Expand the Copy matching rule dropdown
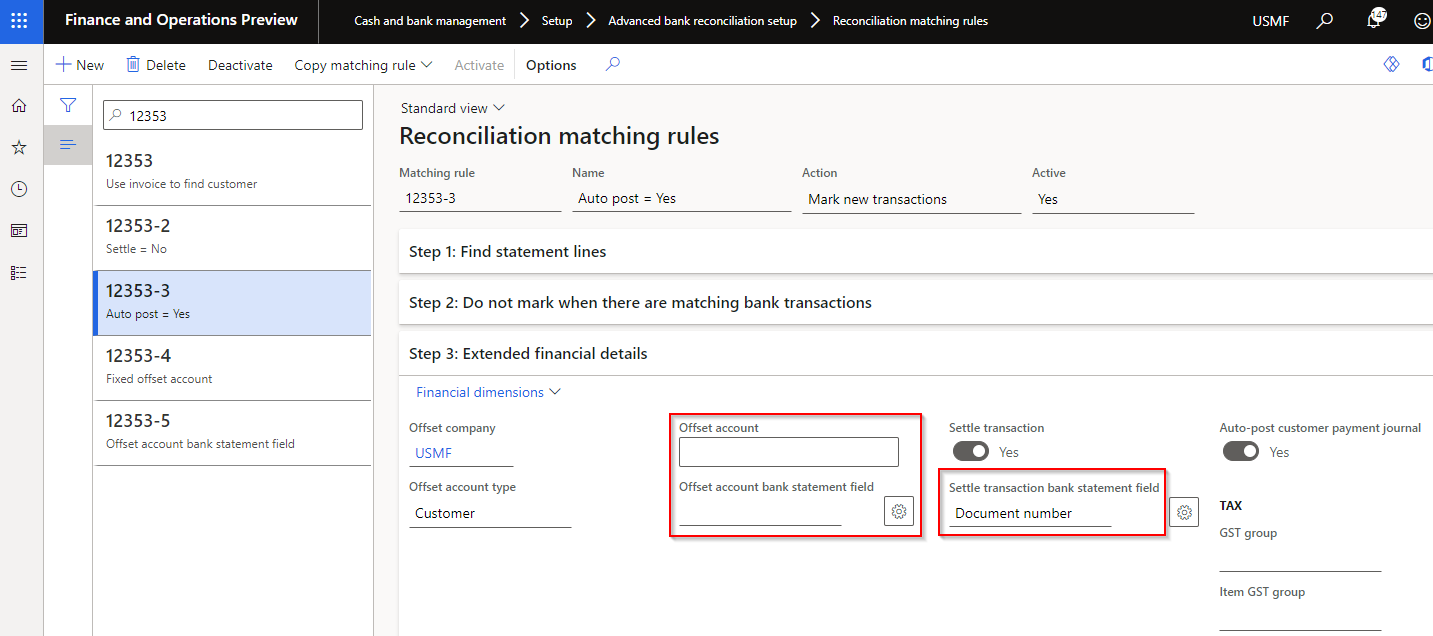This screenshot has width=1433, height=636. pyautogui.click(x=362, y=64)
